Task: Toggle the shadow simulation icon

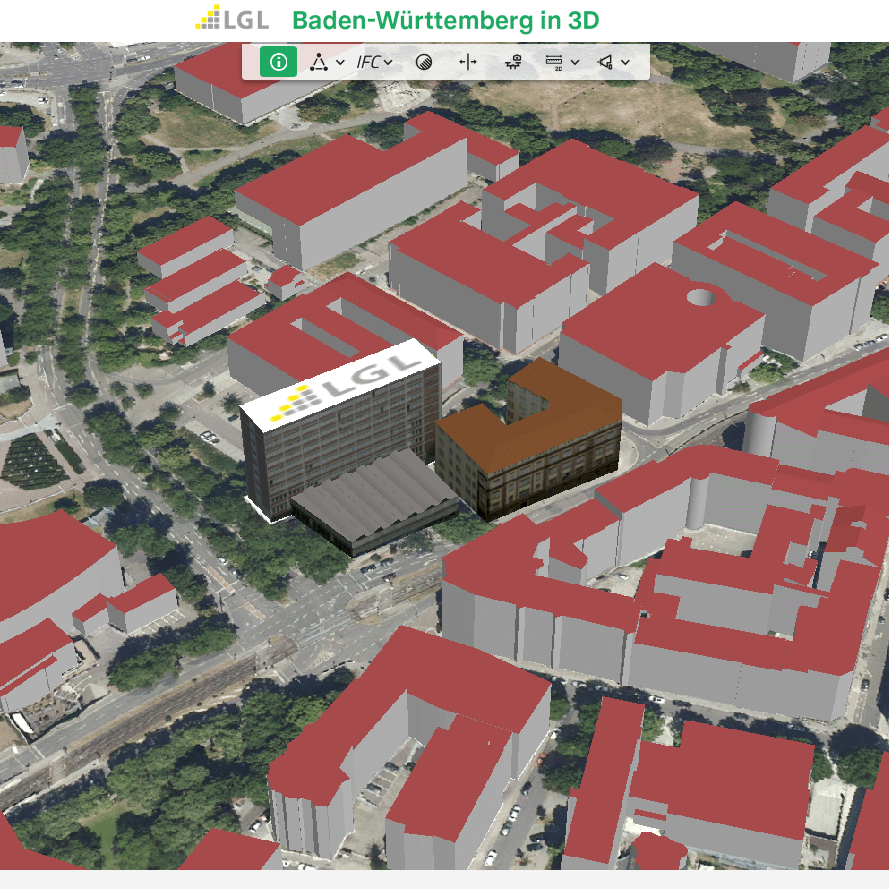Action: [x=424, y=62]
